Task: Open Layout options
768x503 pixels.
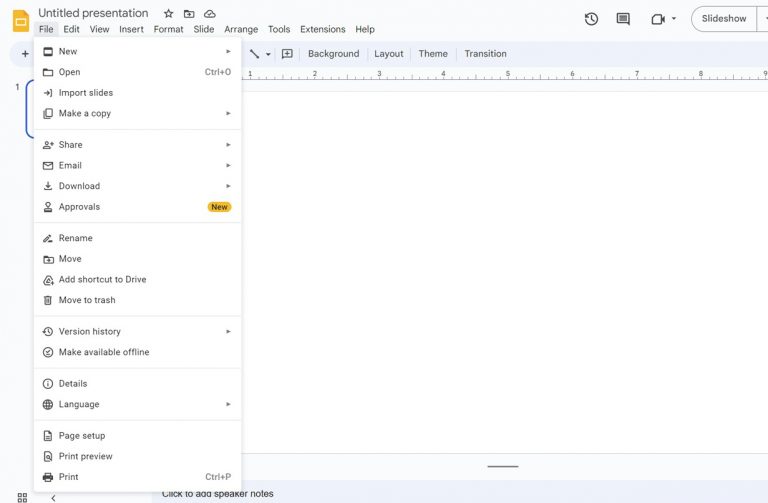Action: pyautogui.click(x=389, y=54)
